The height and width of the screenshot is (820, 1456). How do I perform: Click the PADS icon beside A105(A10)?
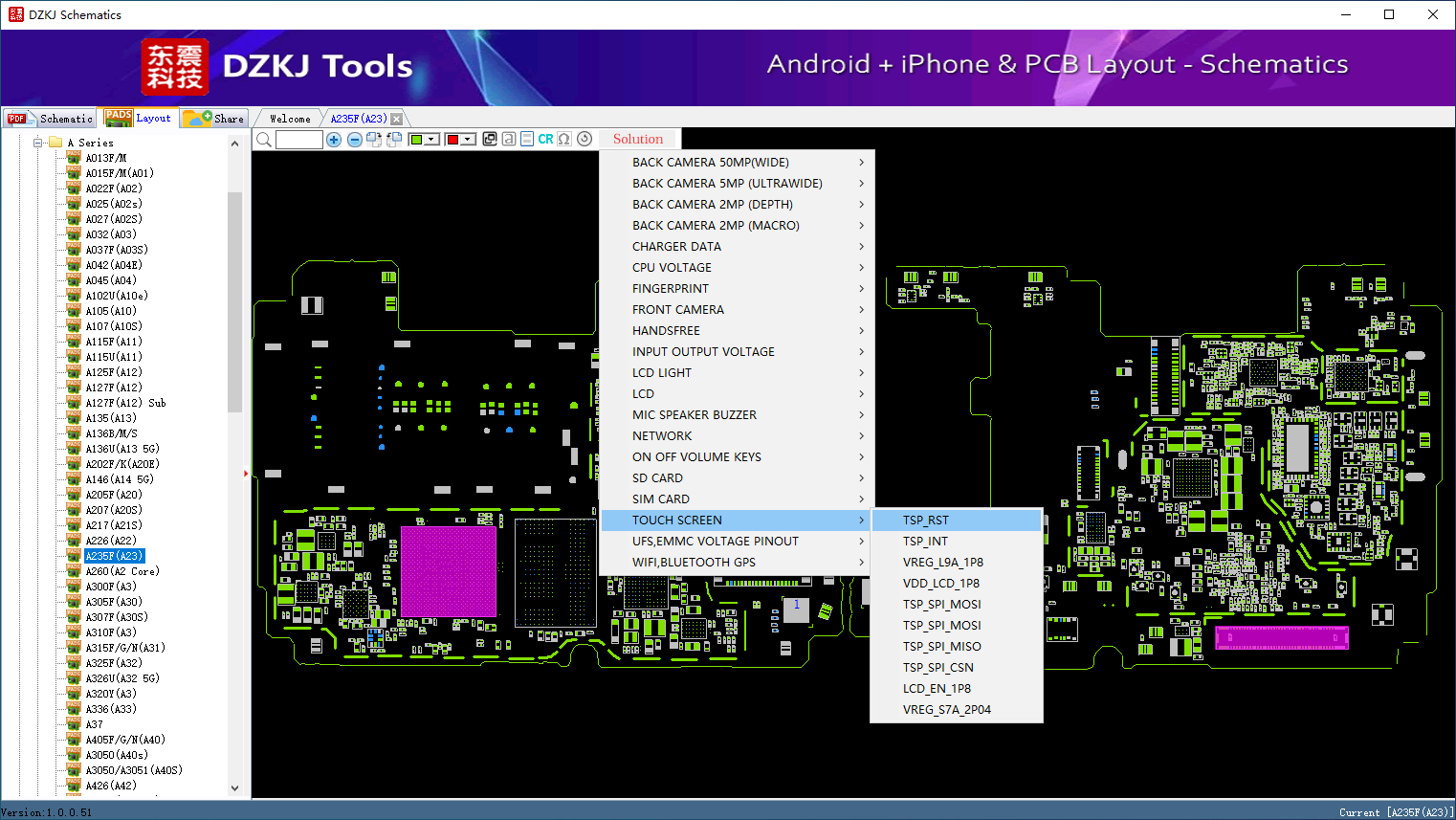click(74, 311)
